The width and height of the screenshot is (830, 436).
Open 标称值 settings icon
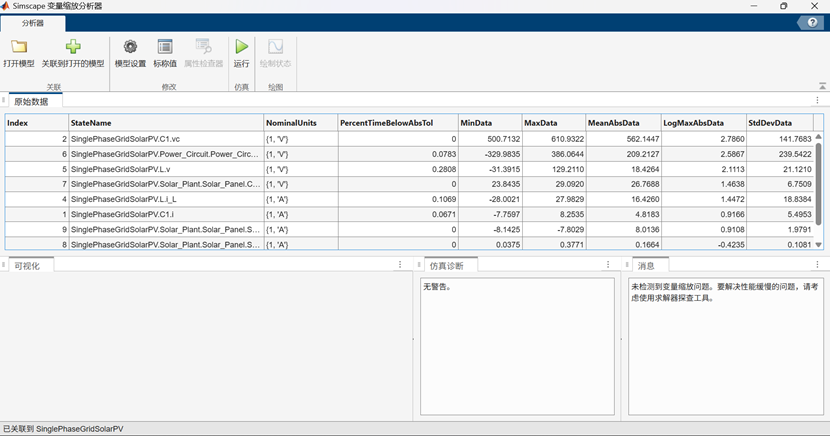(x=165, y=47)
